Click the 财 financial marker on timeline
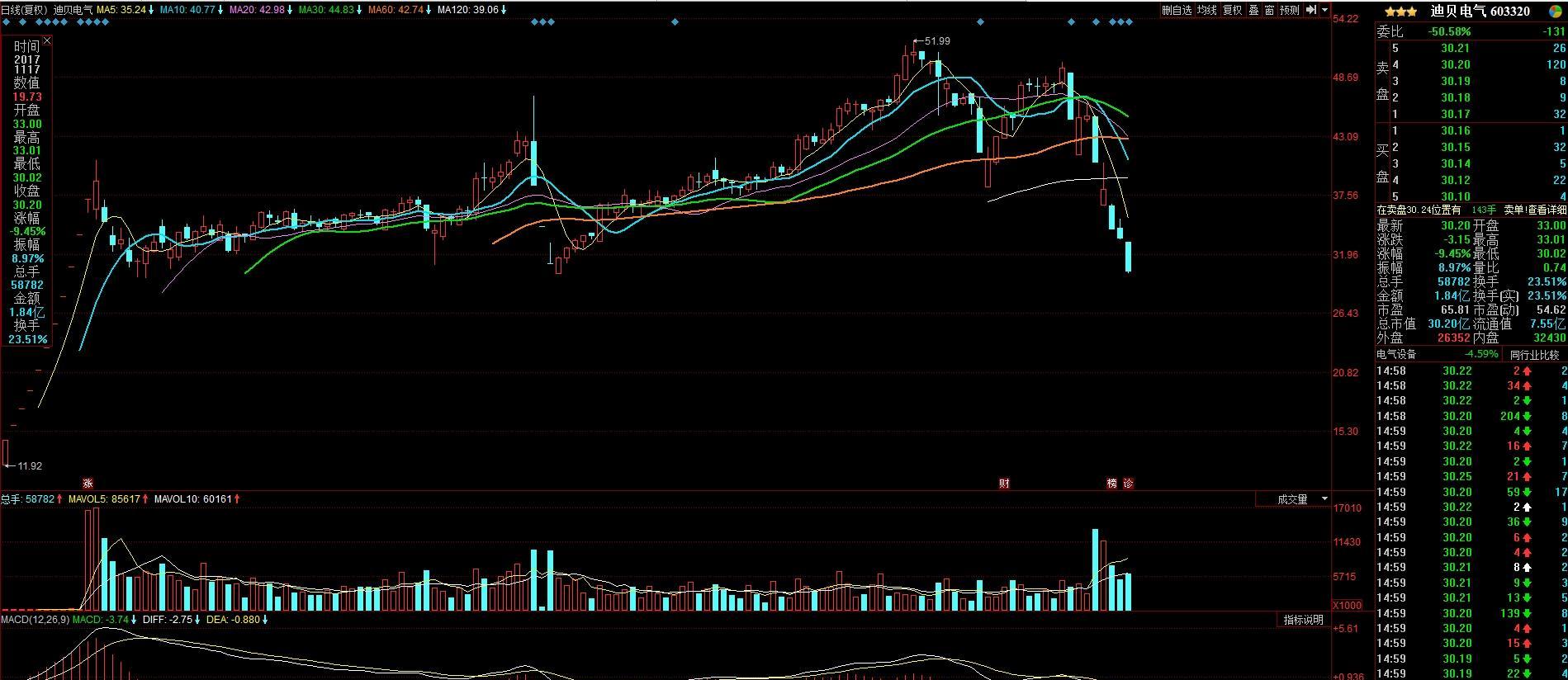 (1005, 483)
